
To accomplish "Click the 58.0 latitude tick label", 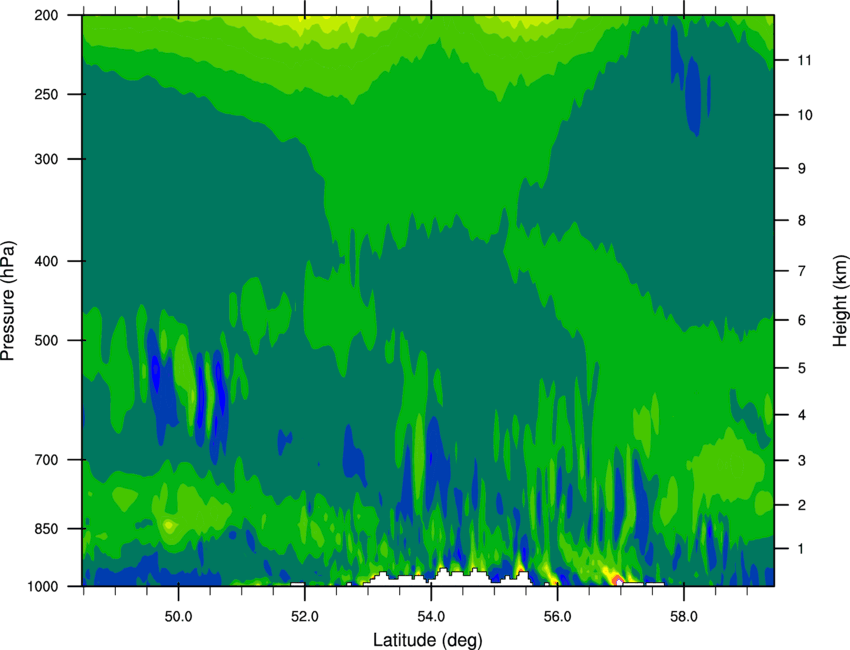I will click(684, 617).
